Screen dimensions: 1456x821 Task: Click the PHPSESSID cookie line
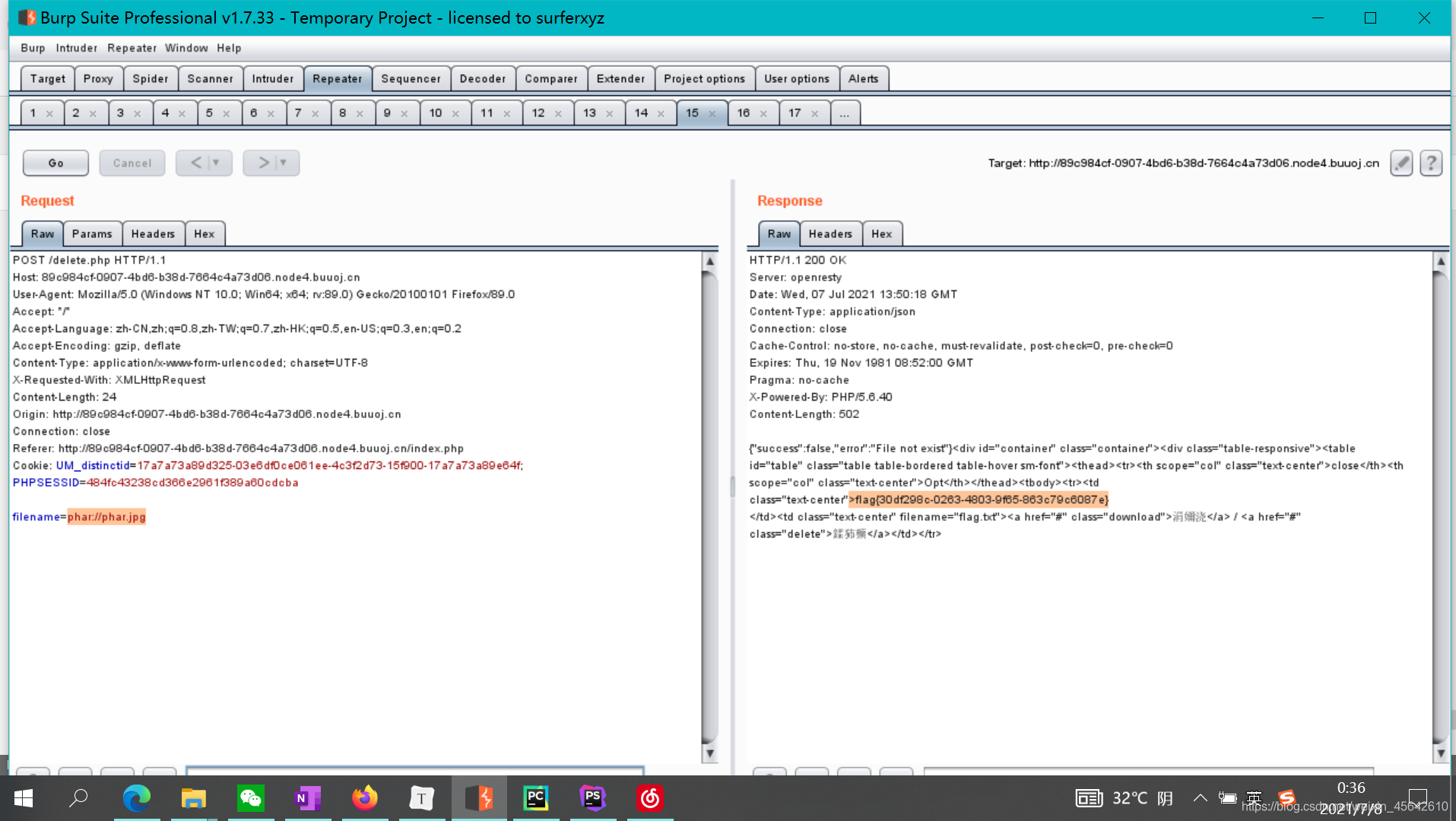coord(155,483)
